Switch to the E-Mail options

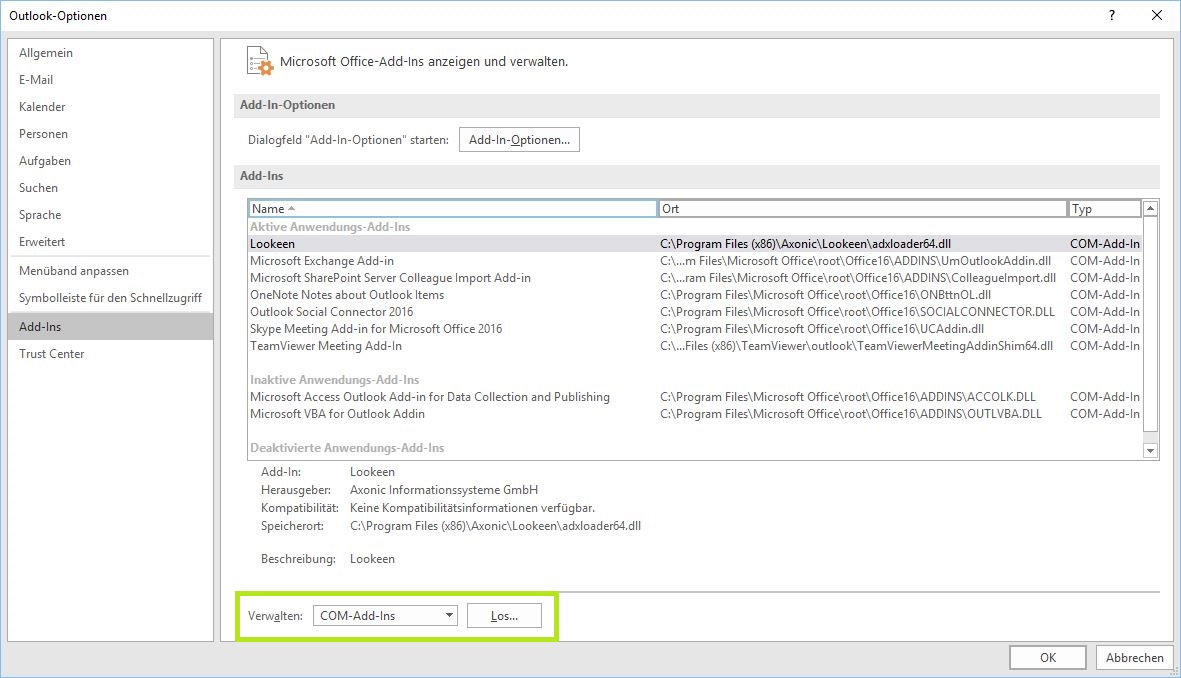[36, 80]
